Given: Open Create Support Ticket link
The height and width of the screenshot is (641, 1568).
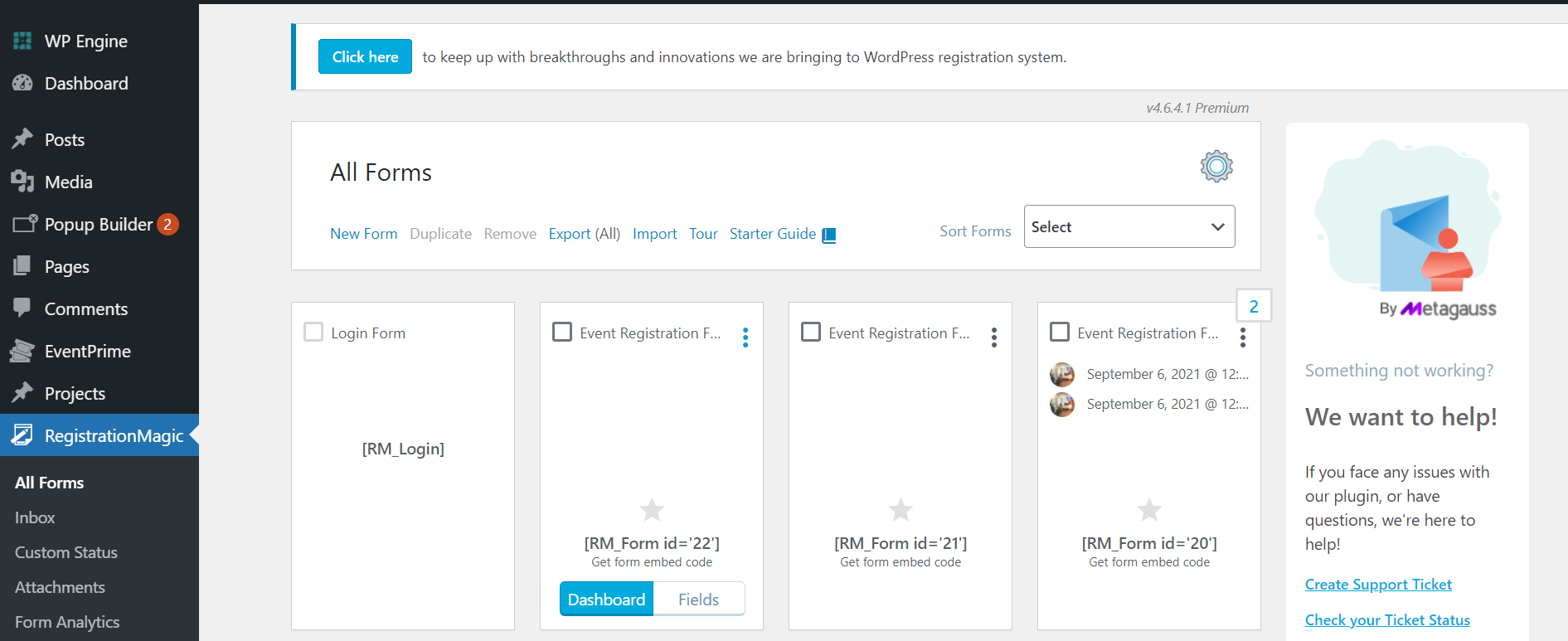Looking at the screenshot, I should point(1378,585).
